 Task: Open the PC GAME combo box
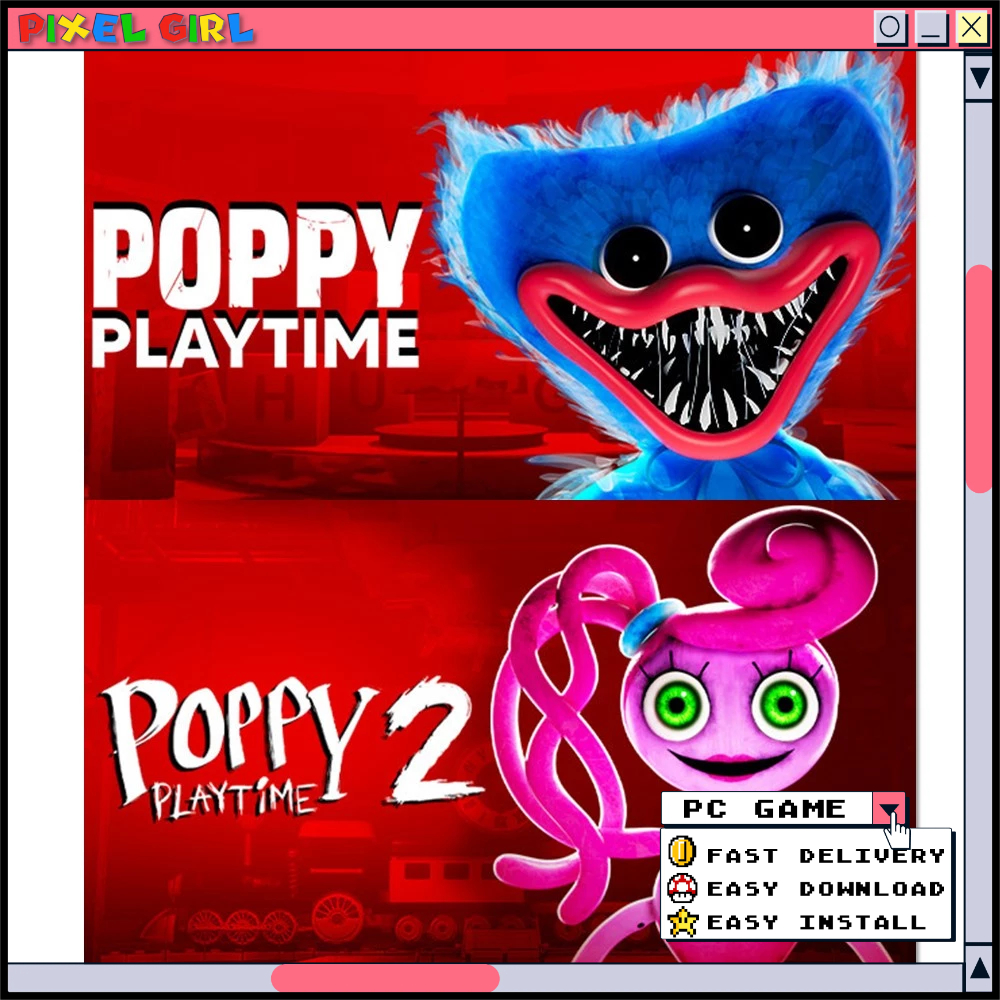tap(767, 808)
